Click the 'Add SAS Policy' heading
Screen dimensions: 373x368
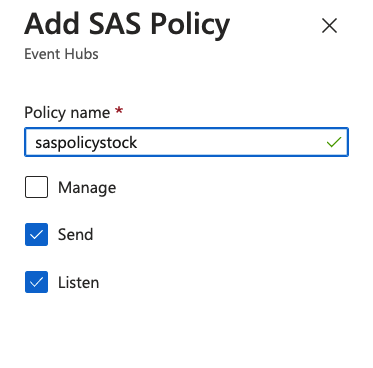(127, 24)
